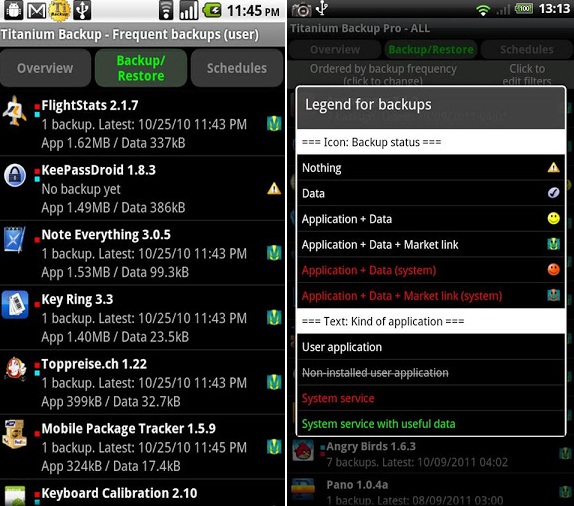This screenshot has height=506, width=574.
Task: Click the green 'System service with useful data' row
Action: [431, 424]
